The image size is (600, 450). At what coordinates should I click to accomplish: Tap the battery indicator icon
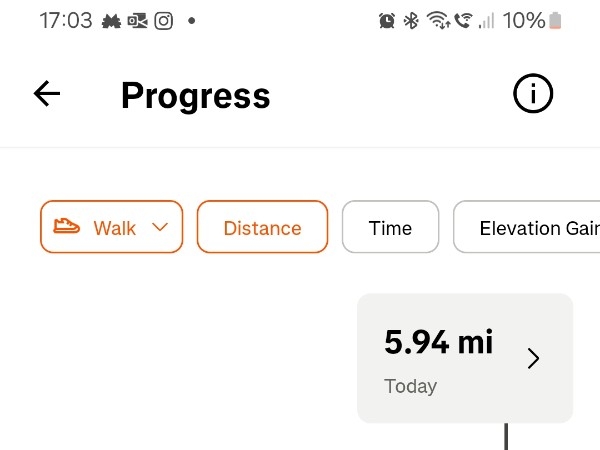[x=555, y=20]
